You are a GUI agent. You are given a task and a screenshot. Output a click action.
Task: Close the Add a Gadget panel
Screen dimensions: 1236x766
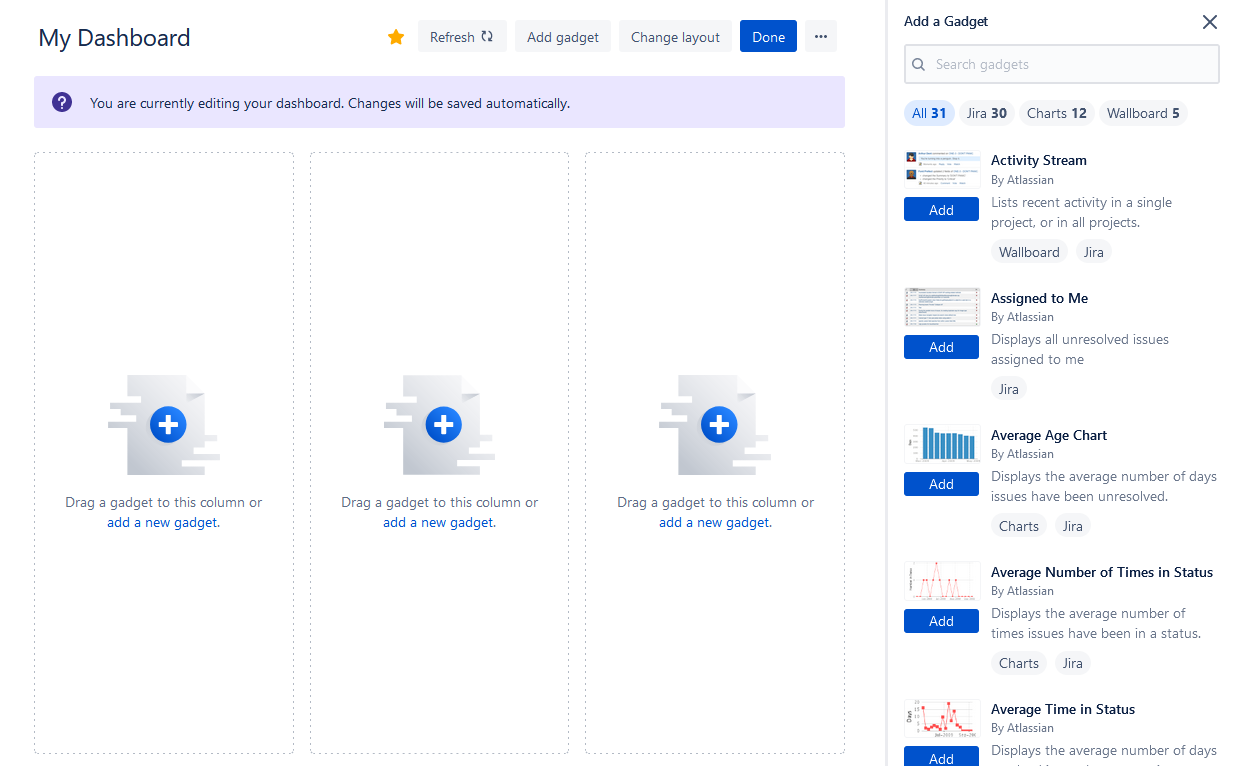(x=1209, y=22)
